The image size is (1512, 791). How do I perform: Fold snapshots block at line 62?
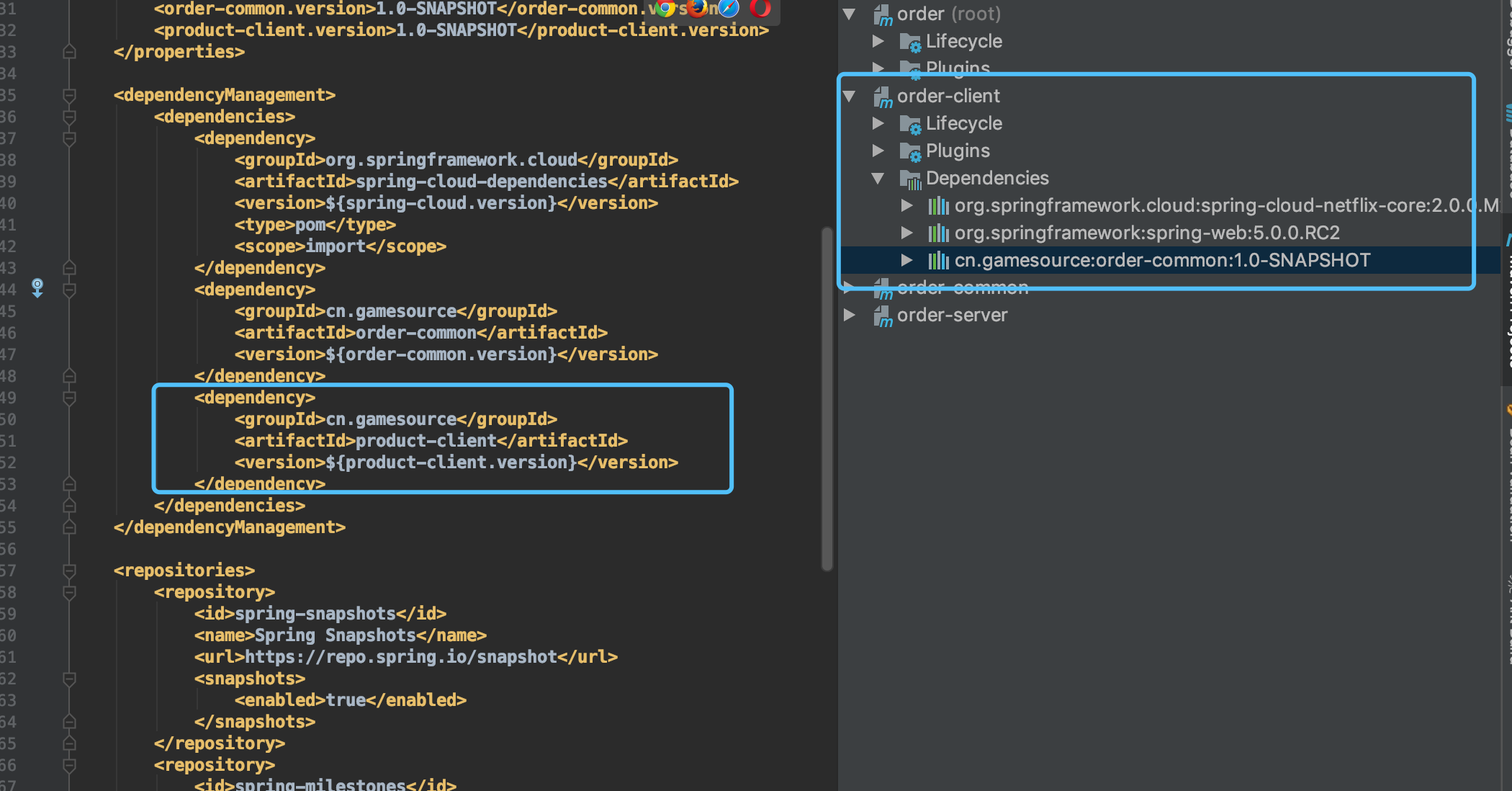pos(69,679)
